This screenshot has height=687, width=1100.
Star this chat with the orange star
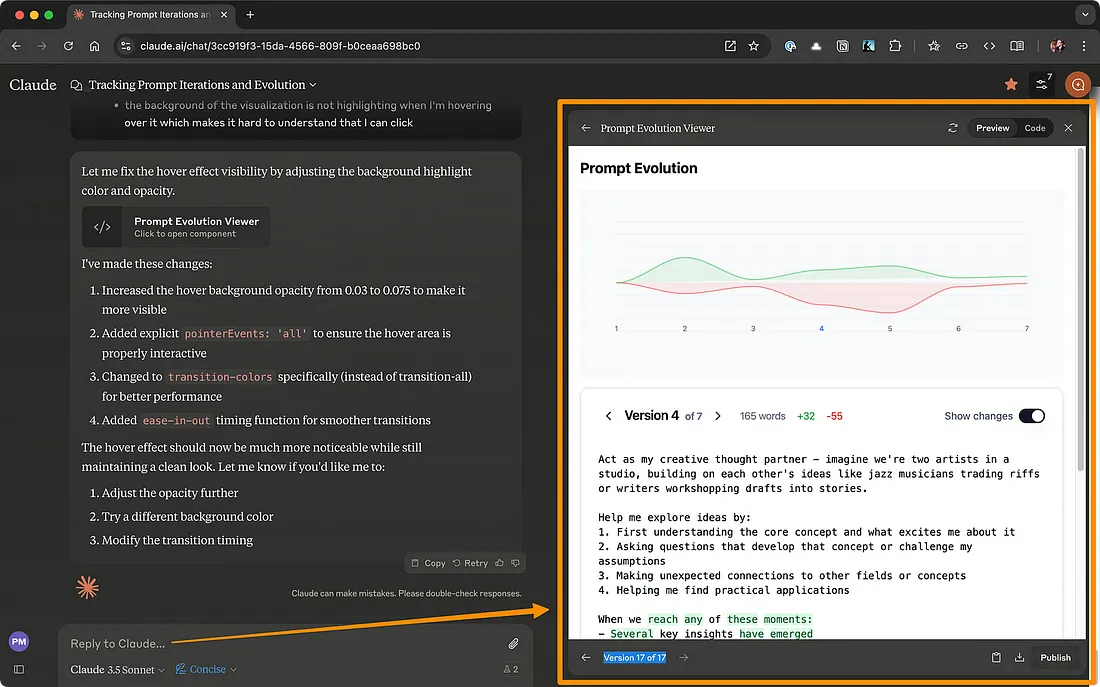[x=1011, y=85]
